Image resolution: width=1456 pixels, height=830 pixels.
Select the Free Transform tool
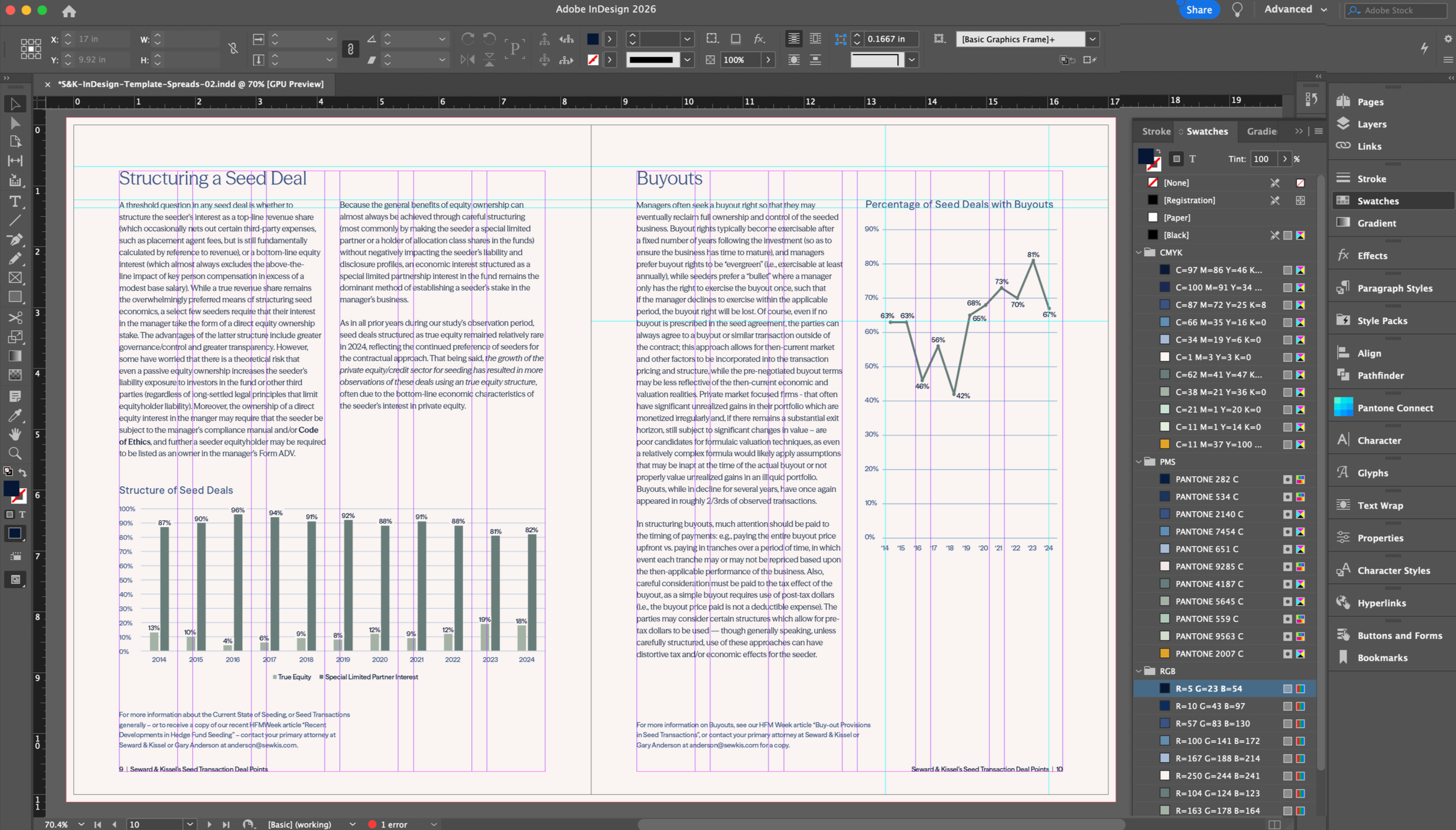point(15,337)
